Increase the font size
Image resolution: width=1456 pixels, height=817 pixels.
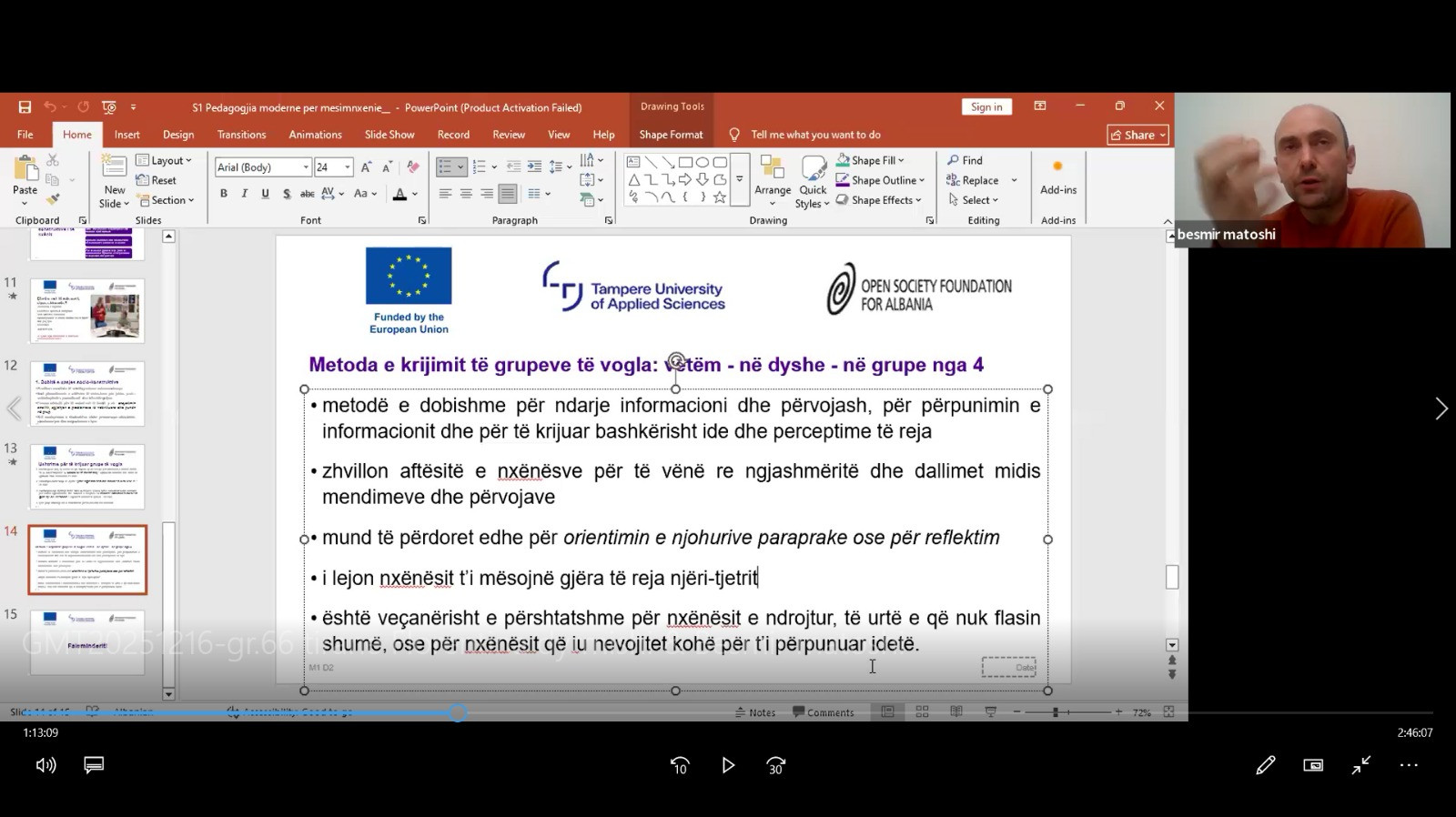click(366, 167)
